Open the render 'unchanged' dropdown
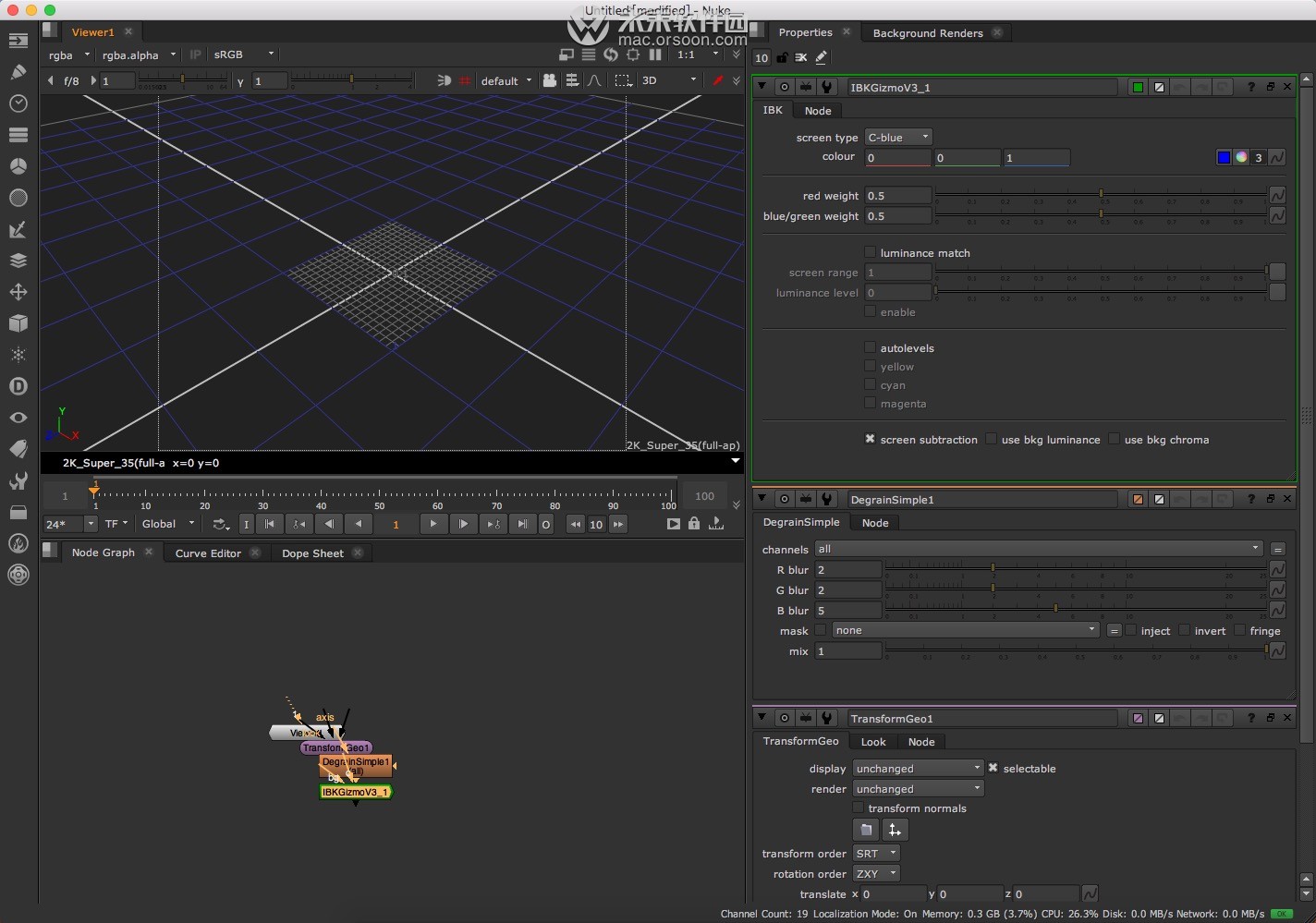Viewport: 1316px width, 923px height. [918, 788]
